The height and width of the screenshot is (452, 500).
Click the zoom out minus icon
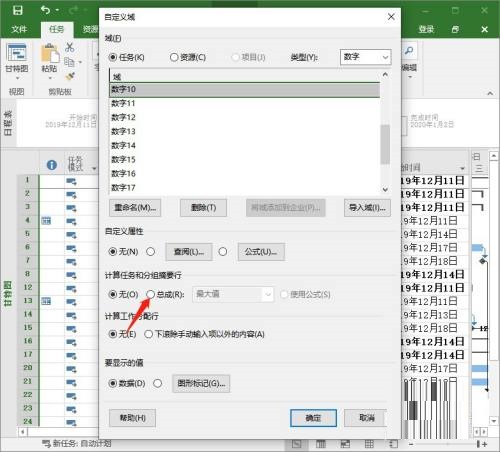[411, 444]
